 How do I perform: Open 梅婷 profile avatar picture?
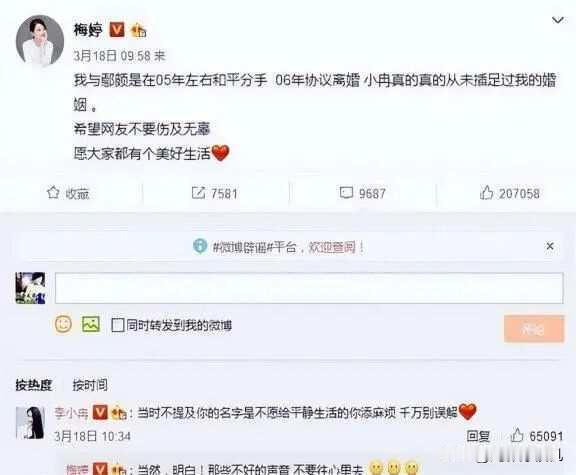pyautogui.click(x=40, y=41)
